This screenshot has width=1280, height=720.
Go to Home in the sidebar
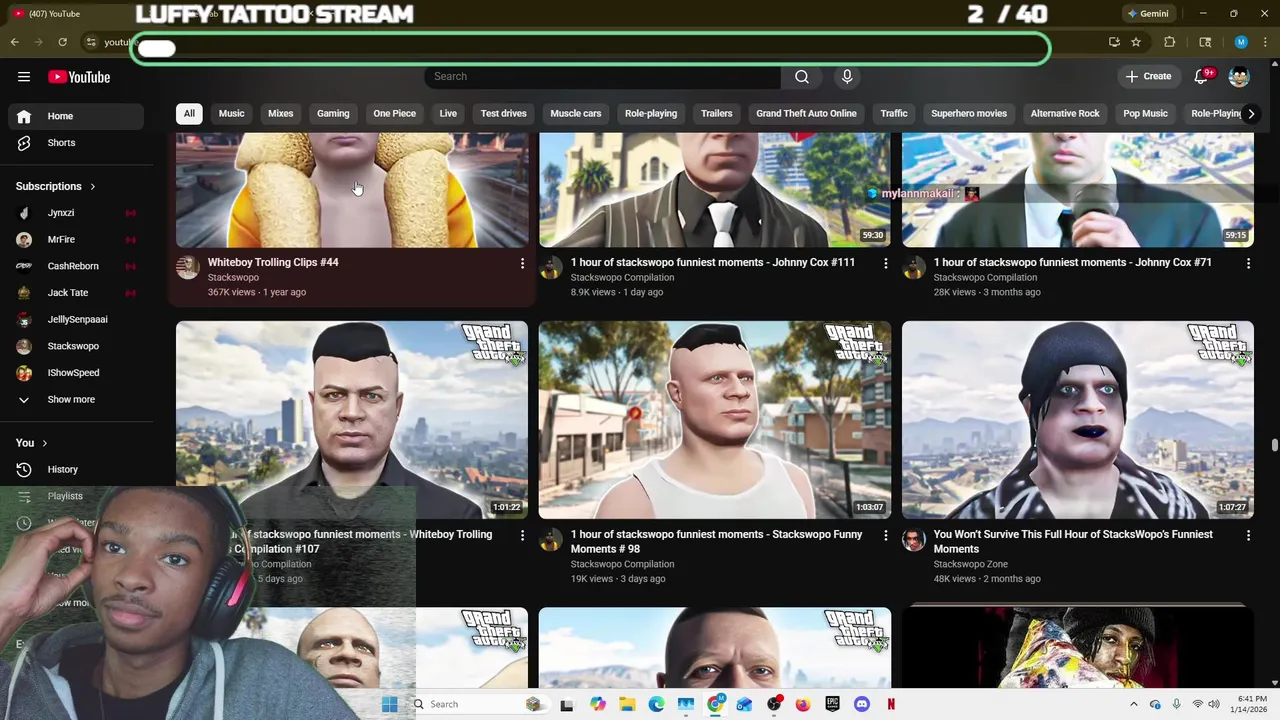point(77,116)
